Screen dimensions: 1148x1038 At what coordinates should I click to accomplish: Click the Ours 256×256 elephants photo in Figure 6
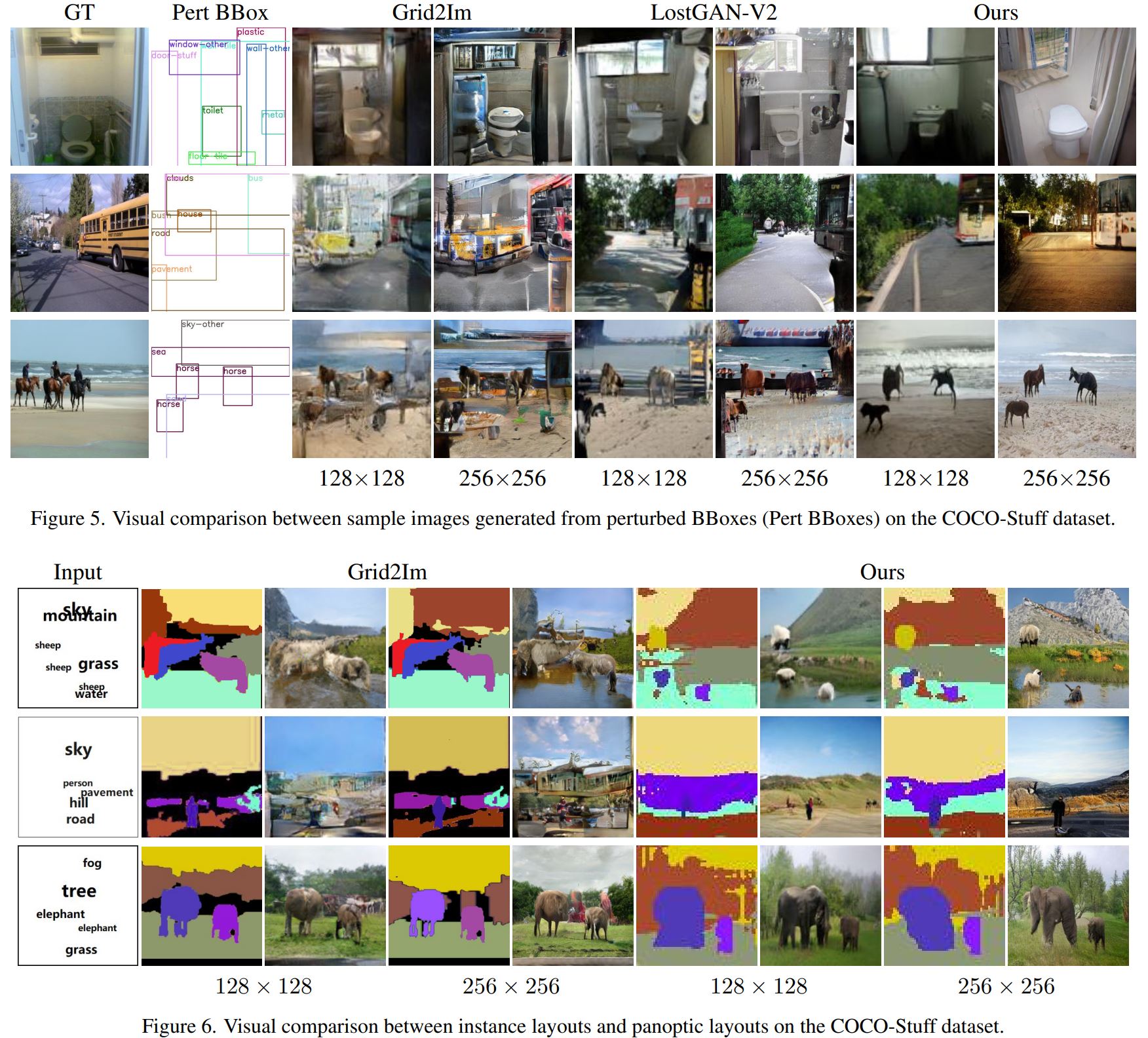[1068, 906]
